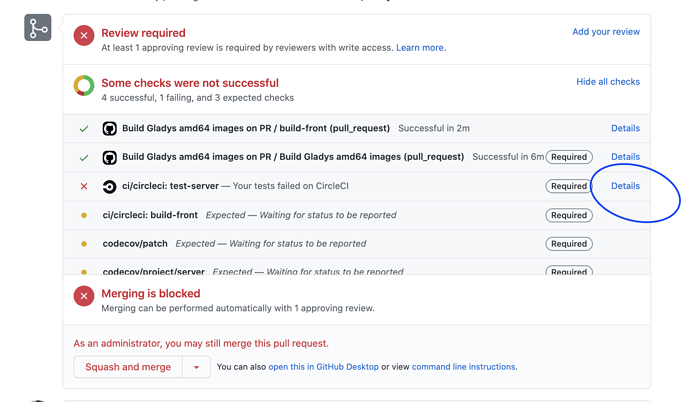Click green checkmark of build-front pull_request check

pyautogui.click(x=84, y=129)
